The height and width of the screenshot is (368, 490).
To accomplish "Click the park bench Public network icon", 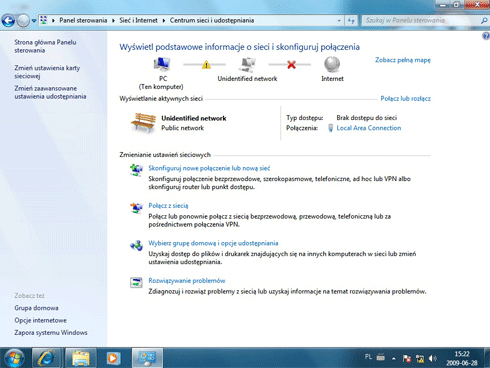I will pos(143,123).
